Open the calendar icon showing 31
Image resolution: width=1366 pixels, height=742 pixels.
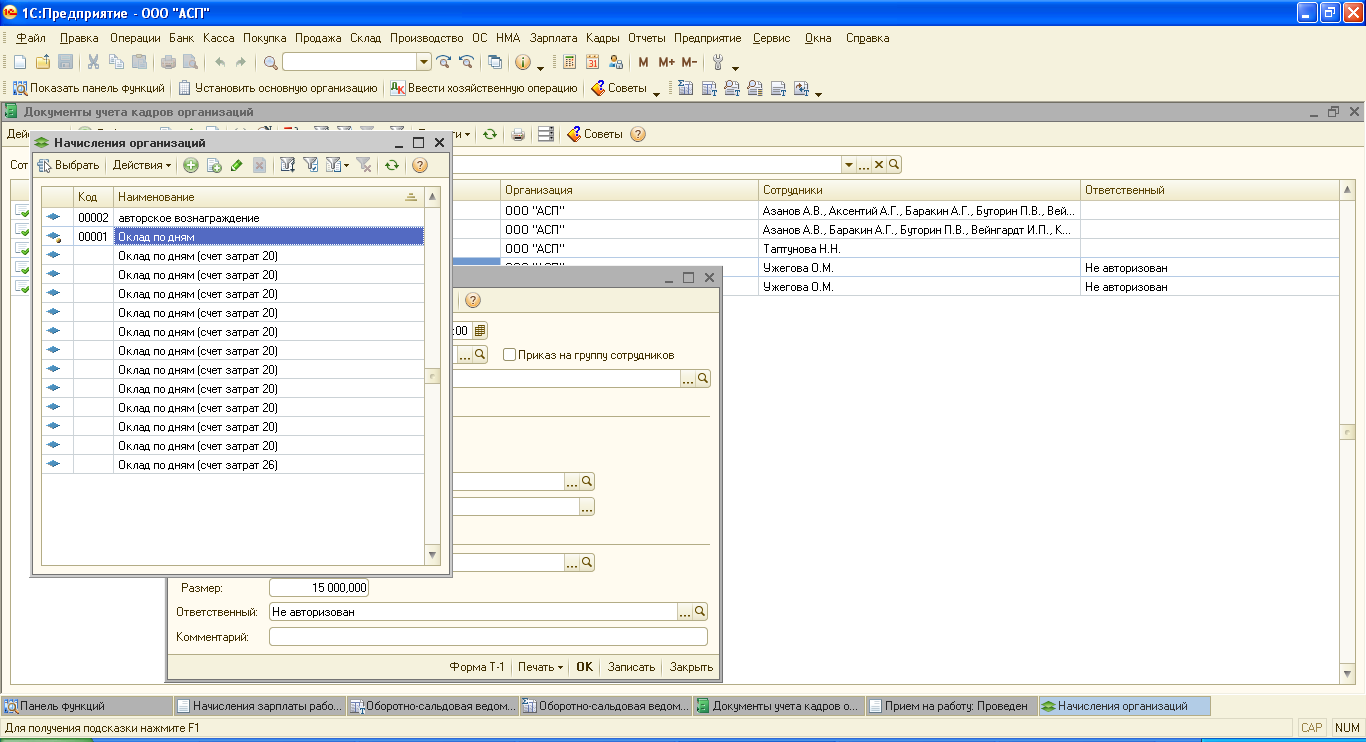tap(592, 62)
